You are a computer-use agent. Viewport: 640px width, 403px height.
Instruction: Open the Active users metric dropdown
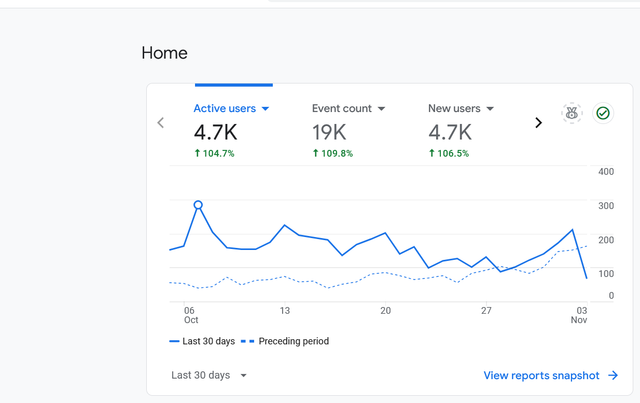[231, 109]
